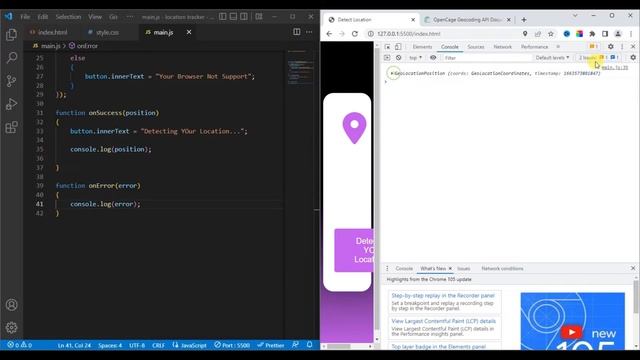Open the Explorer view in VS Code
Viewport: 640px width, 360px height.
11,35
